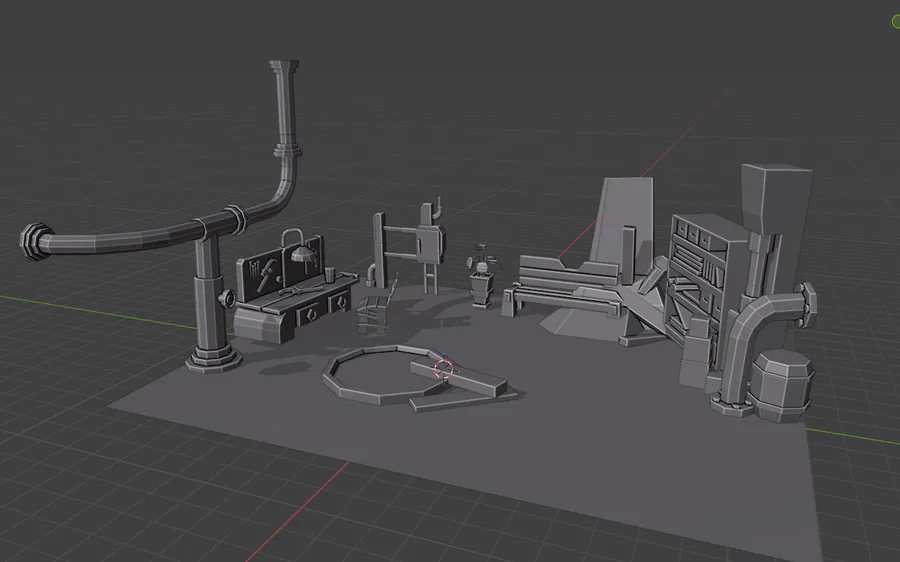Select the desk lamp on the workbench

tap(300, 246)
